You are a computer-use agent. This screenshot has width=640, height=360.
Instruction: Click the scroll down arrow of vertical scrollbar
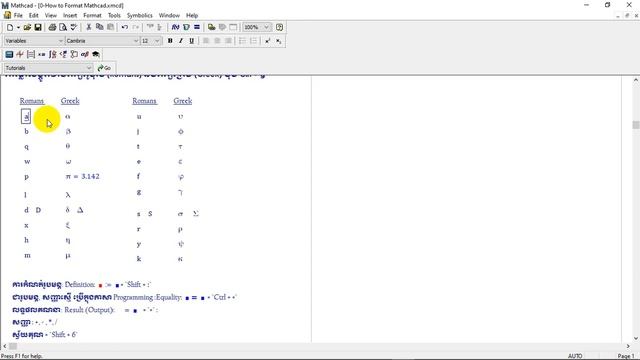click(x=636, y=338)
